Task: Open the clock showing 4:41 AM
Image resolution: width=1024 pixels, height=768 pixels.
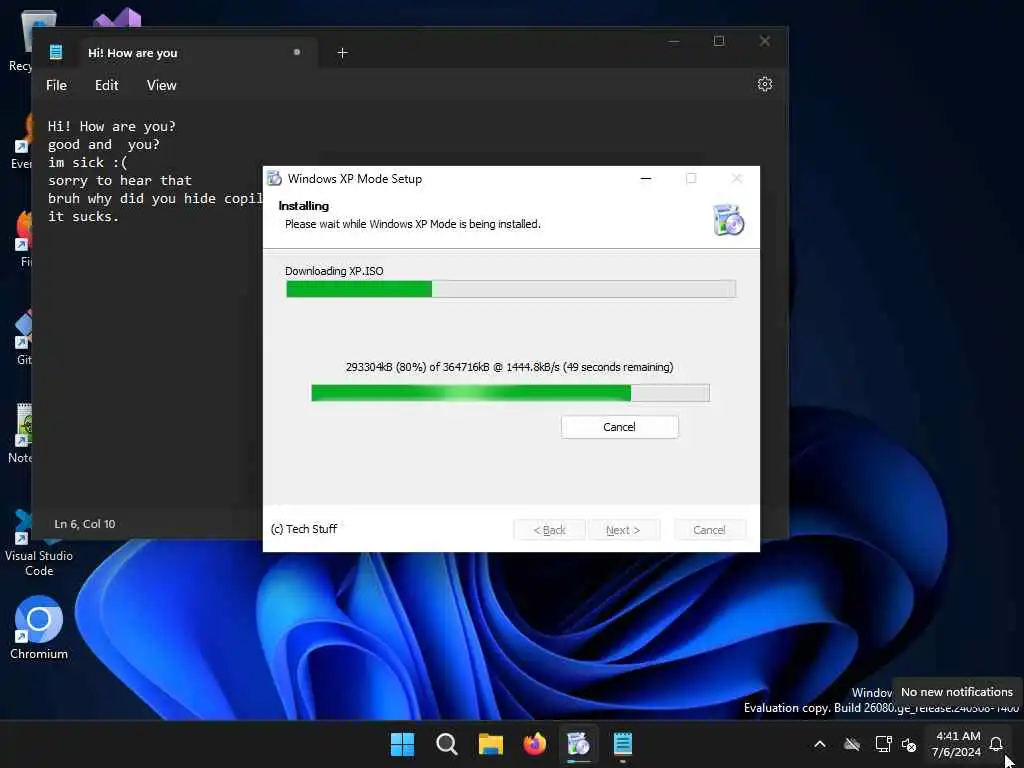Action: (x=957, y=744)
